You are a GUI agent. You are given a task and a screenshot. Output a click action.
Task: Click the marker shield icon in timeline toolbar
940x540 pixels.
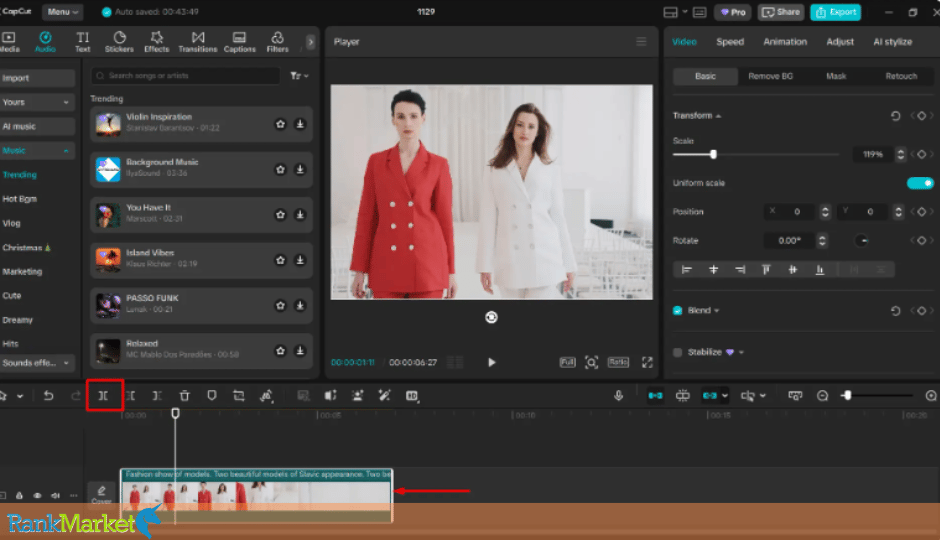[212, 396]
